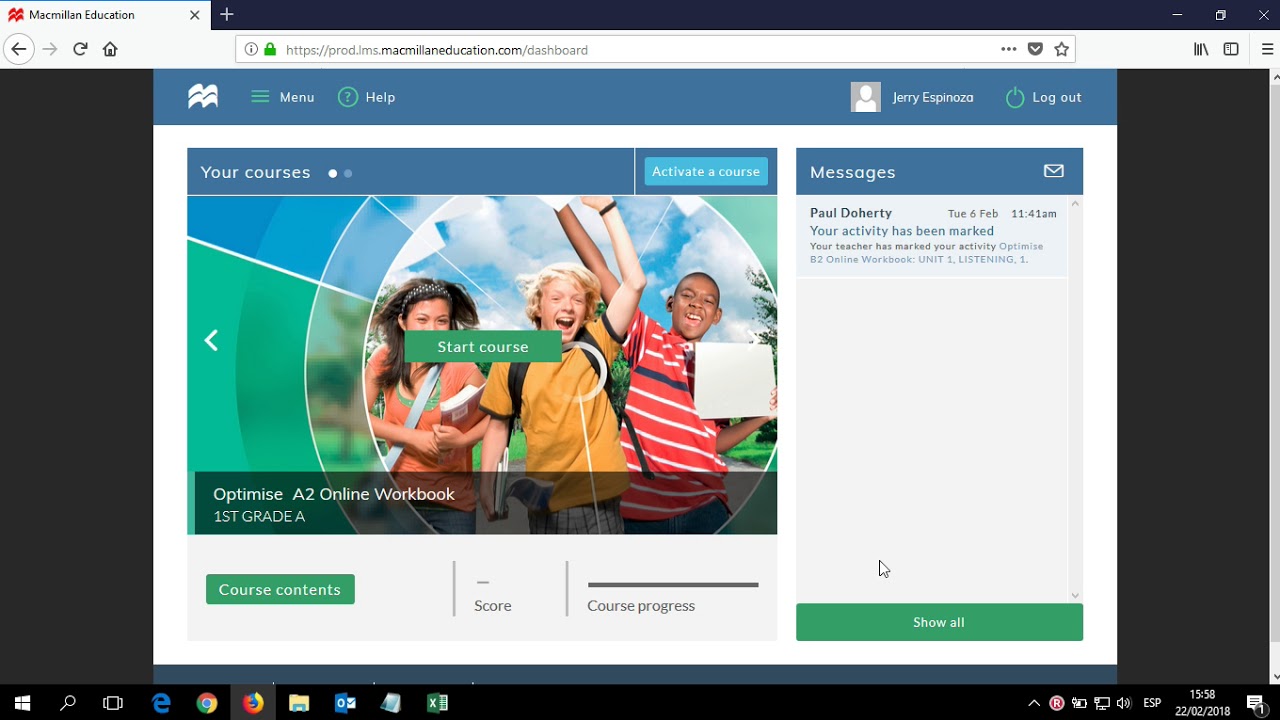Click the Log out power icon
1280x720 pixels.
[1015, 97]
